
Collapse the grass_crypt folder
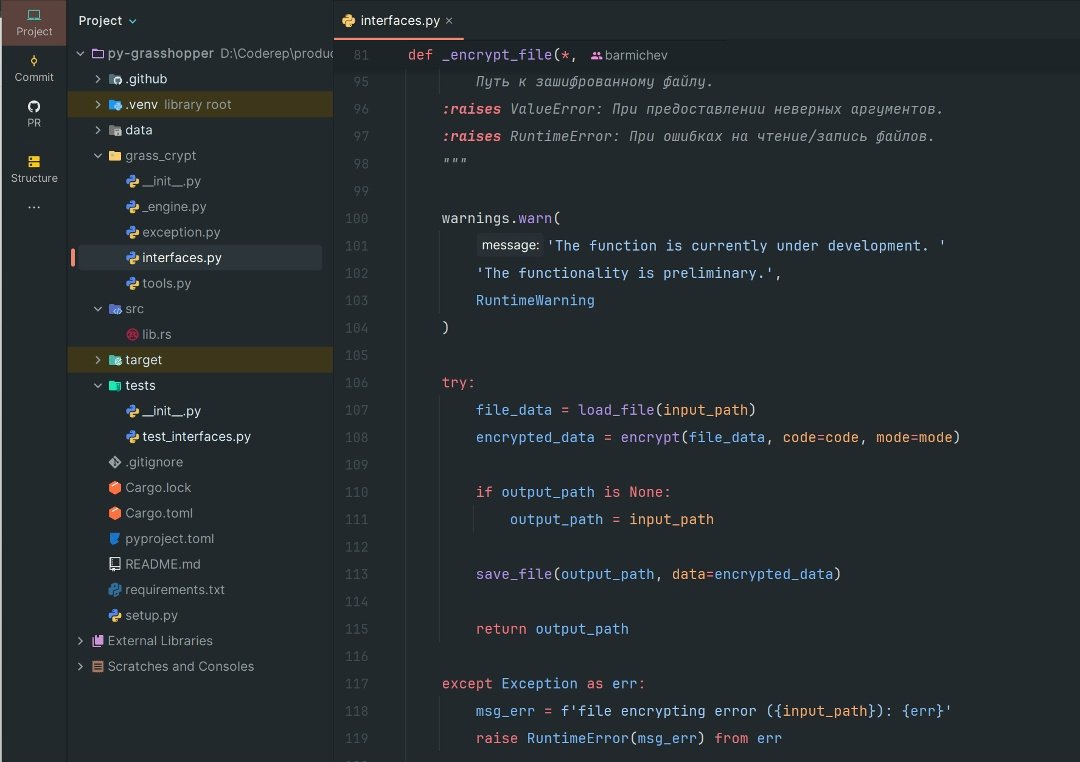[x=96, y=156]
